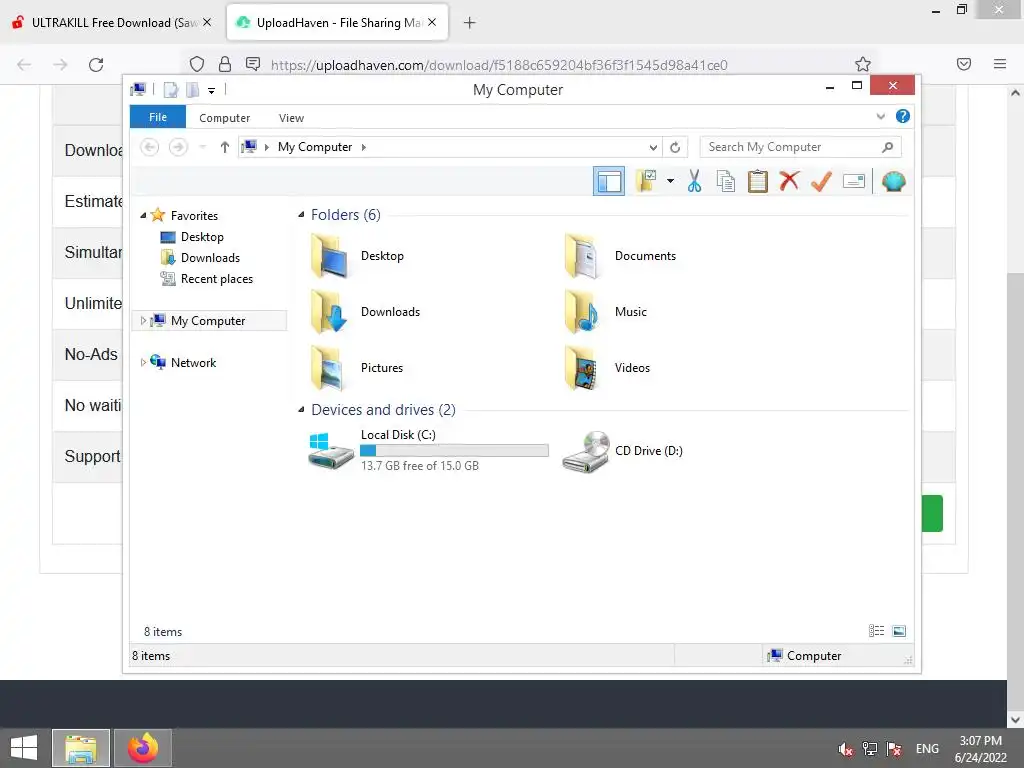Close the UploadHaven browser tab

tap(432, 23)
